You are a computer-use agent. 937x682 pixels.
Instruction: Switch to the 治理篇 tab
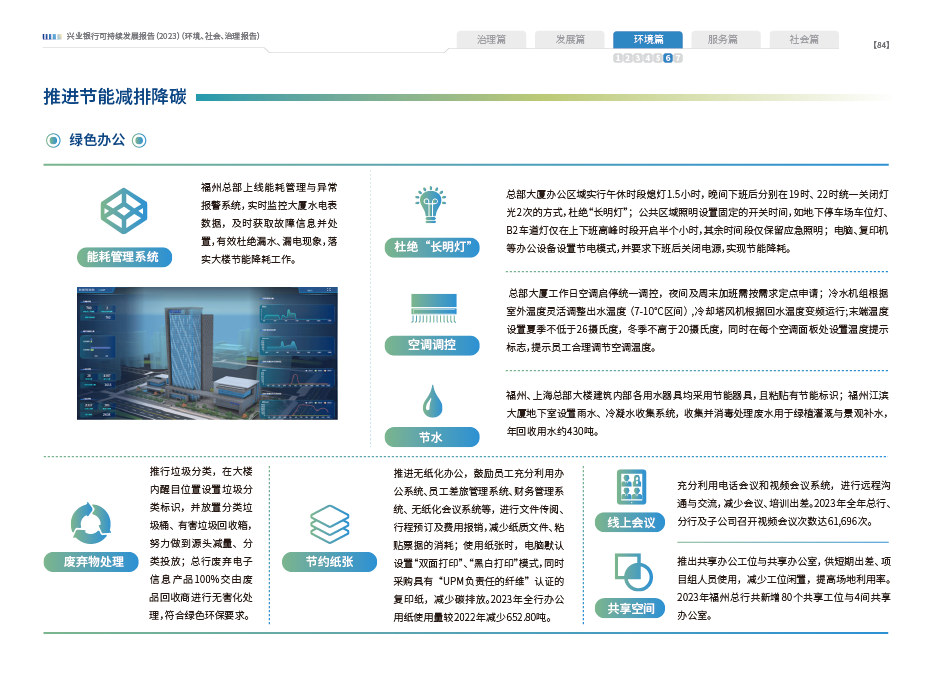[491, 40]
